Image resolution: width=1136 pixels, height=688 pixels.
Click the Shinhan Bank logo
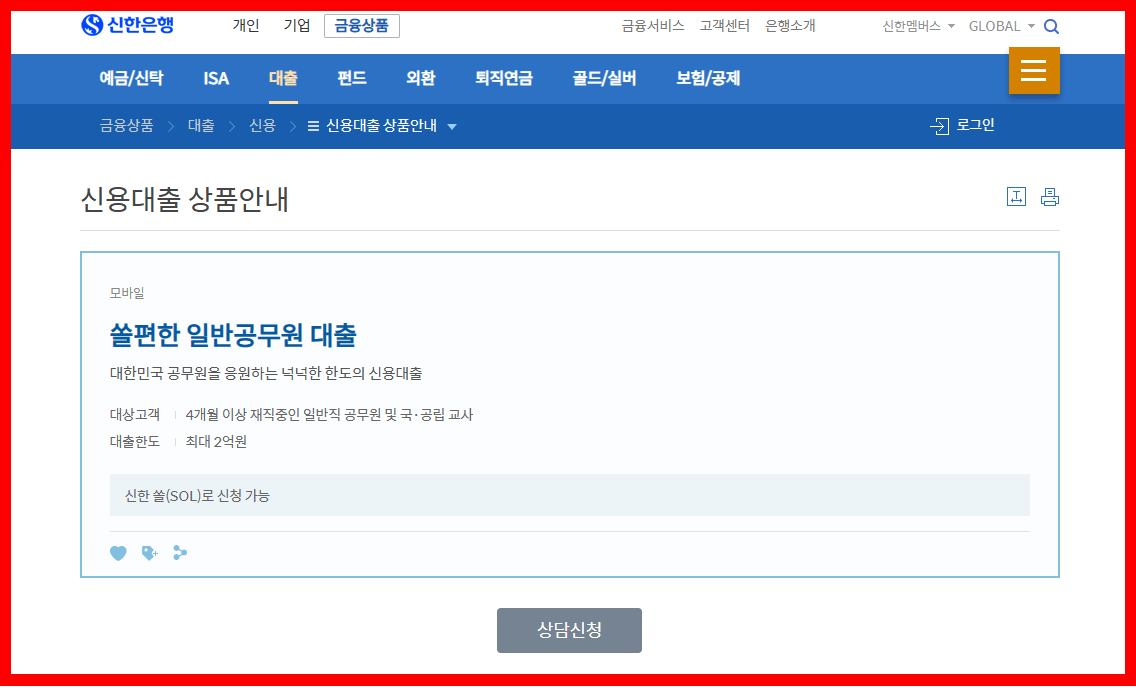(128, 25)
